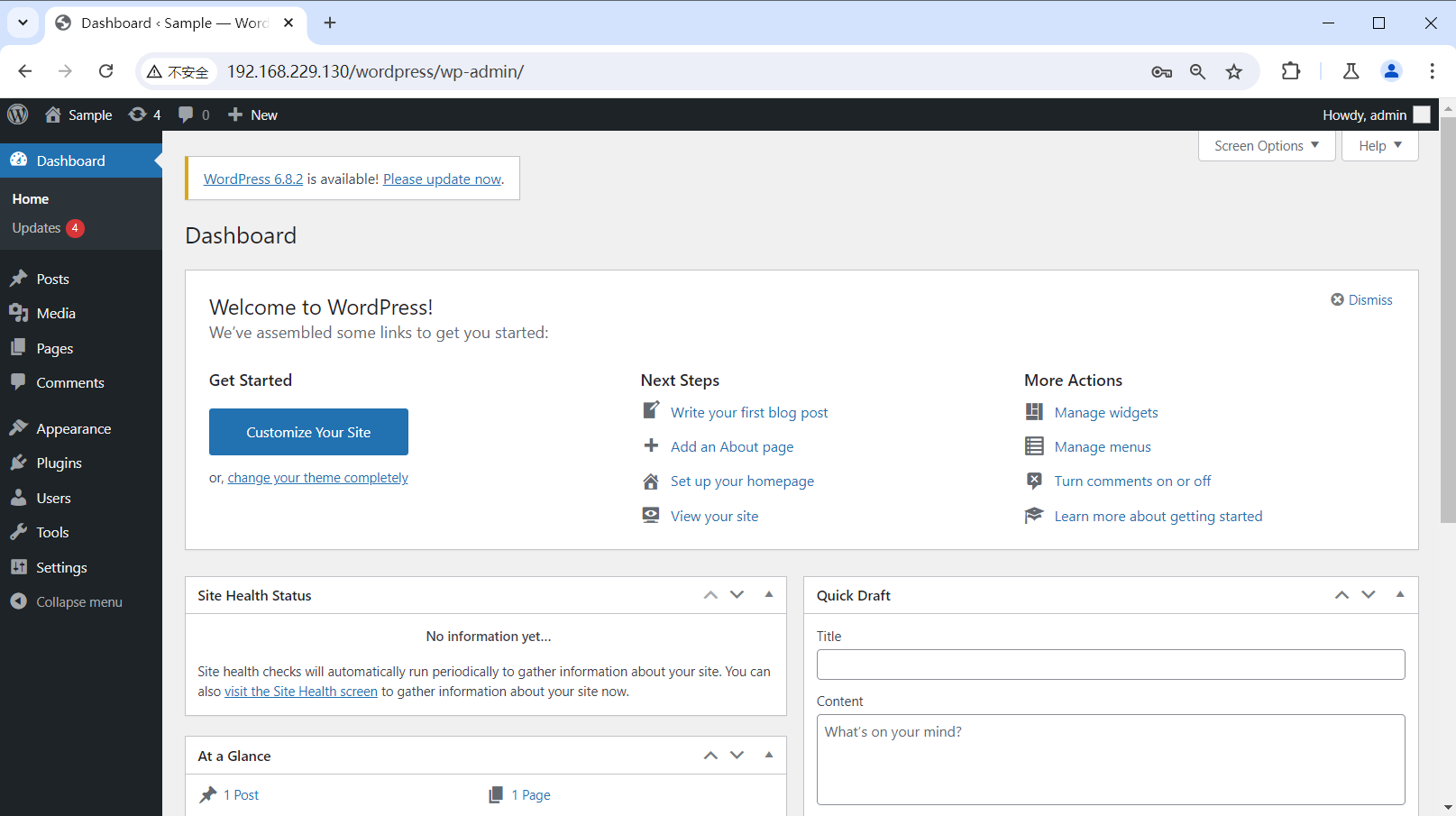Click the Settings icon in sidebar
This screenshot has height=816, width=1456.
[x=19, y=567]
